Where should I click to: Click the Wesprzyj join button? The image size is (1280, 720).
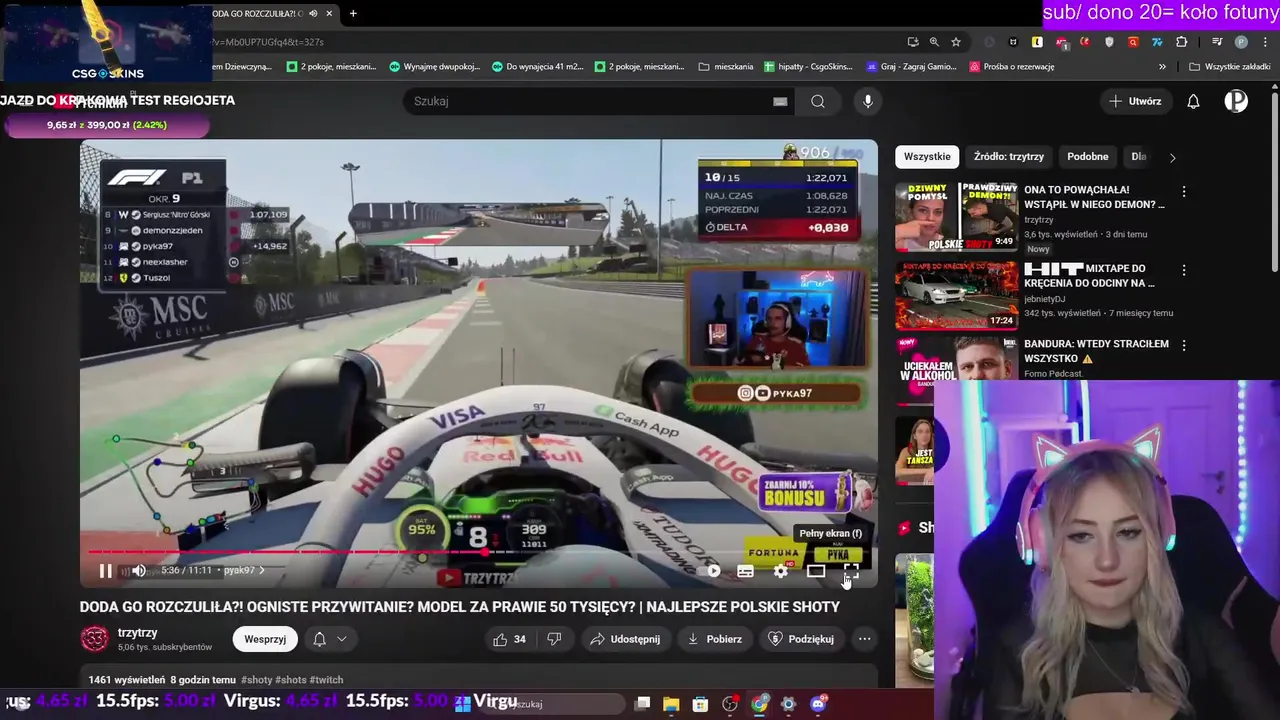point(265,639)
